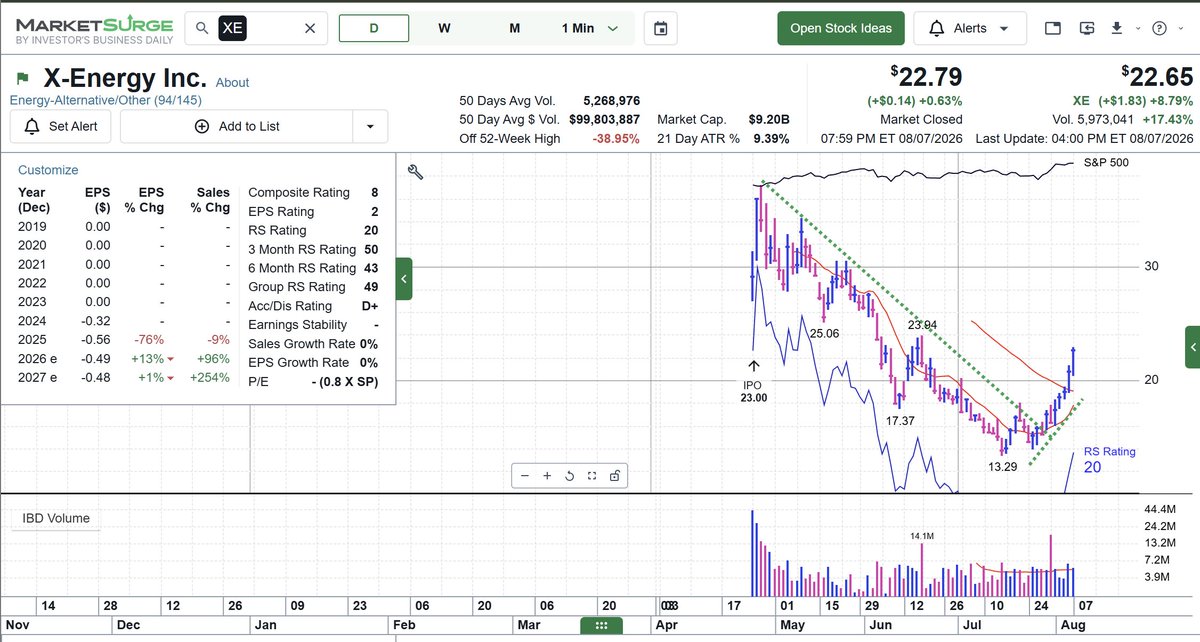This screenshot has width=1200, height=642.
Task: Click the fullscreen fit chart icon
Action: 592,476
